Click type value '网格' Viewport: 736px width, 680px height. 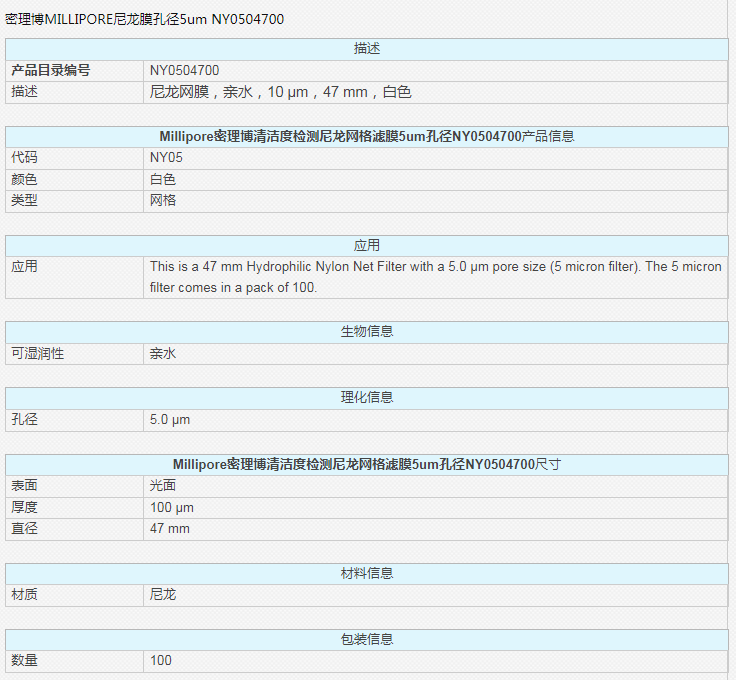point(163,200)
